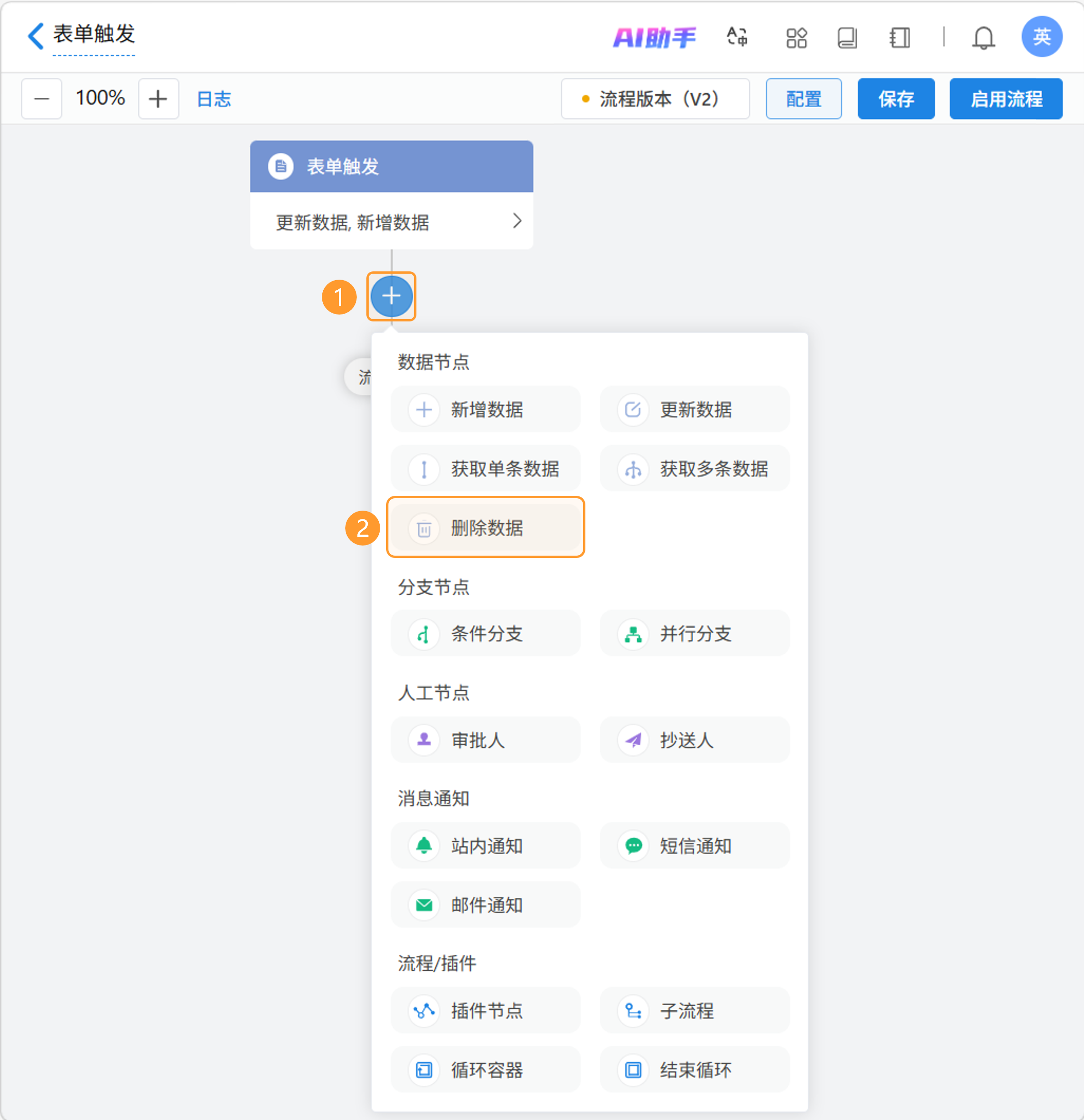This screenshot has height=1120, width=1084.
Task: Click the zoom in plus button
Action: pyautogui.click(x=158, y=99)
